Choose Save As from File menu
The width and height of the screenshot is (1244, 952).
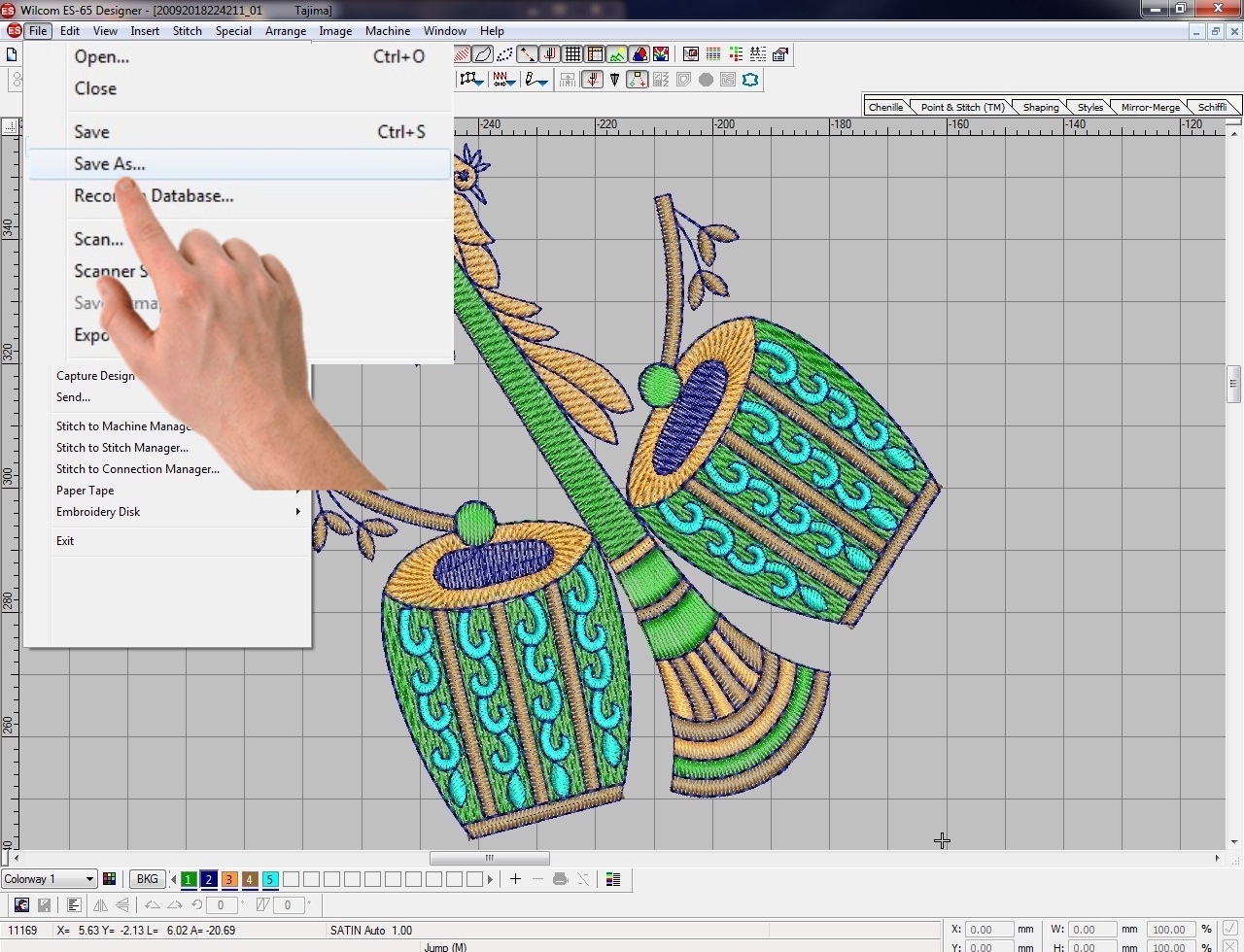[x=110, y=164]
